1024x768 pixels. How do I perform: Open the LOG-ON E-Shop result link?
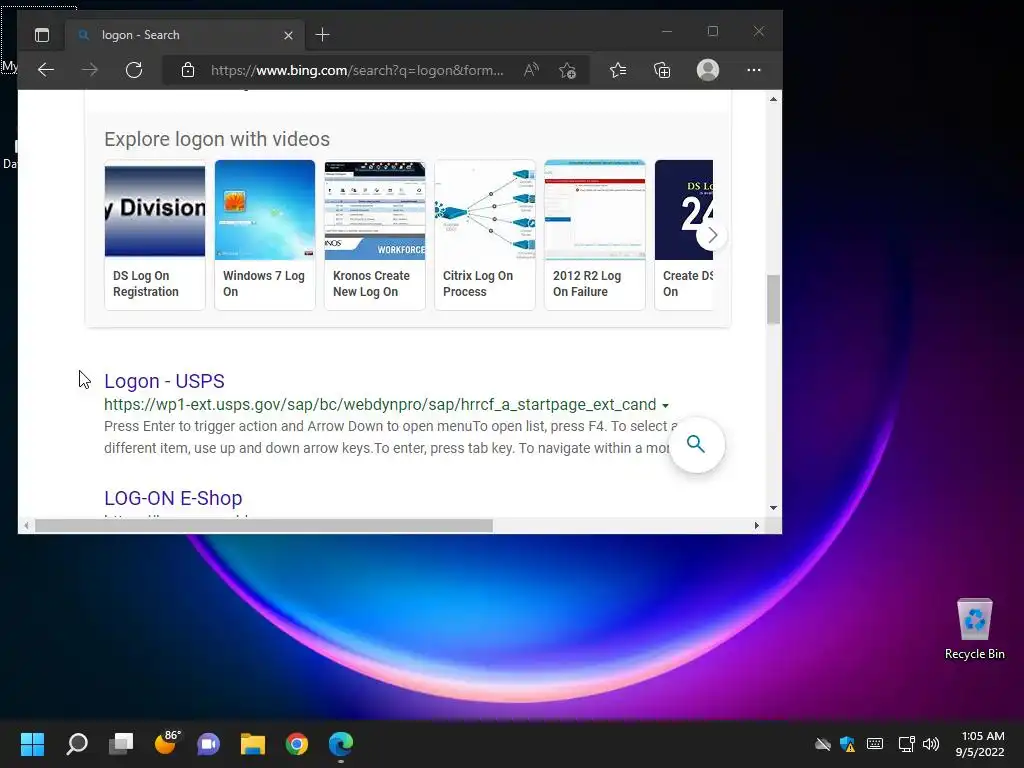click(173, 498)
